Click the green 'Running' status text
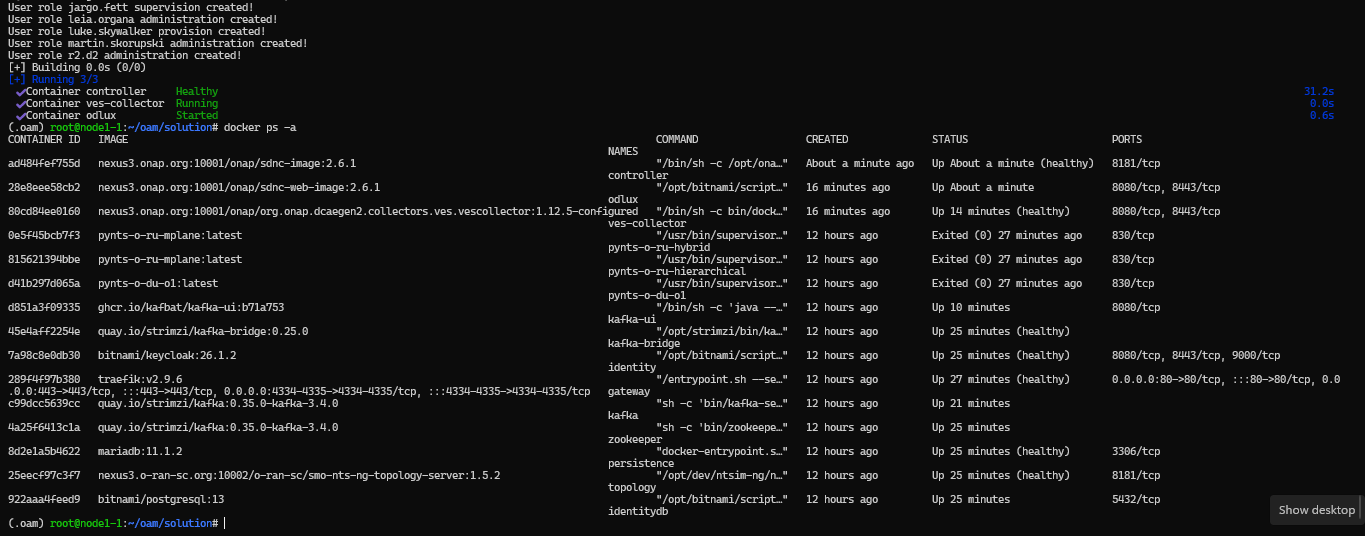This screenshot has width=1365, height=536. [x=197, y=104]
